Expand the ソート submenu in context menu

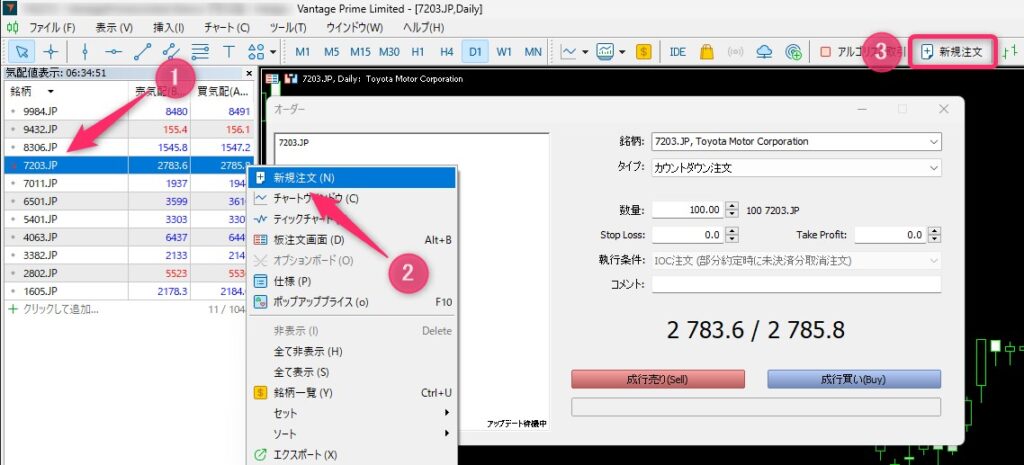(350, 433)
